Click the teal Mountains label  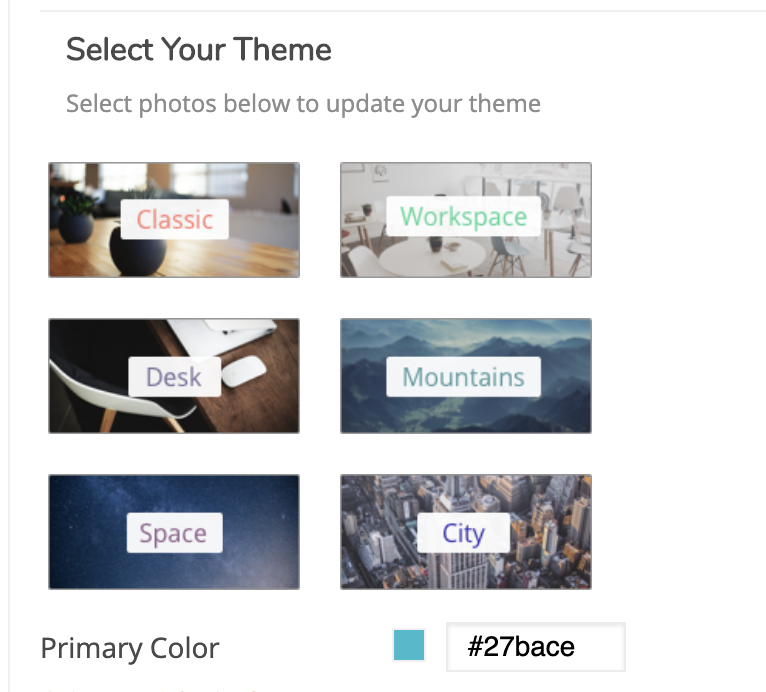point(464,377)
